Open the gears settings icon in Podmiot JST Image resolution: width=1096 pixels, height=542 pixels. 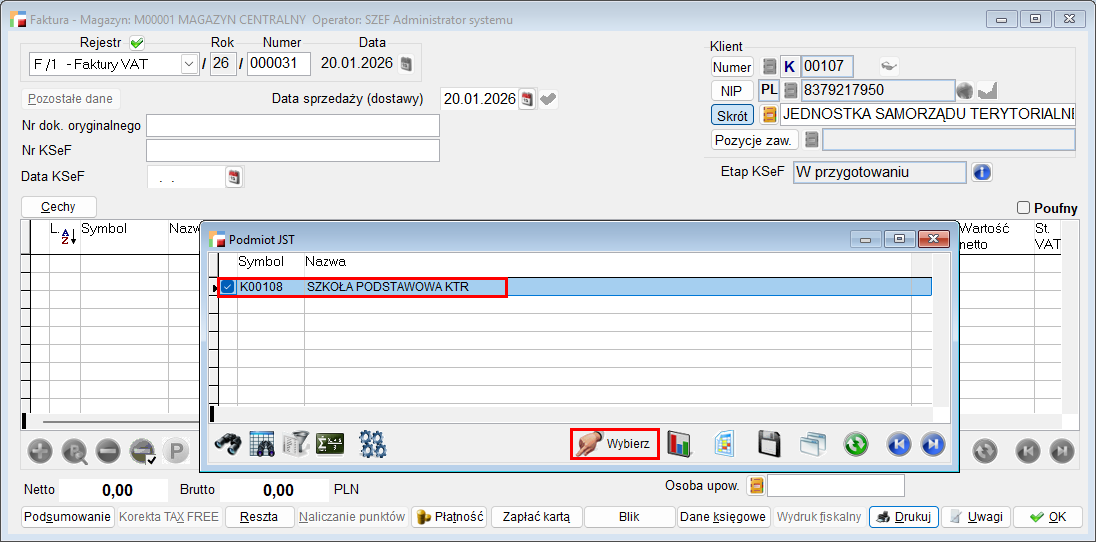tap(373, 443)
